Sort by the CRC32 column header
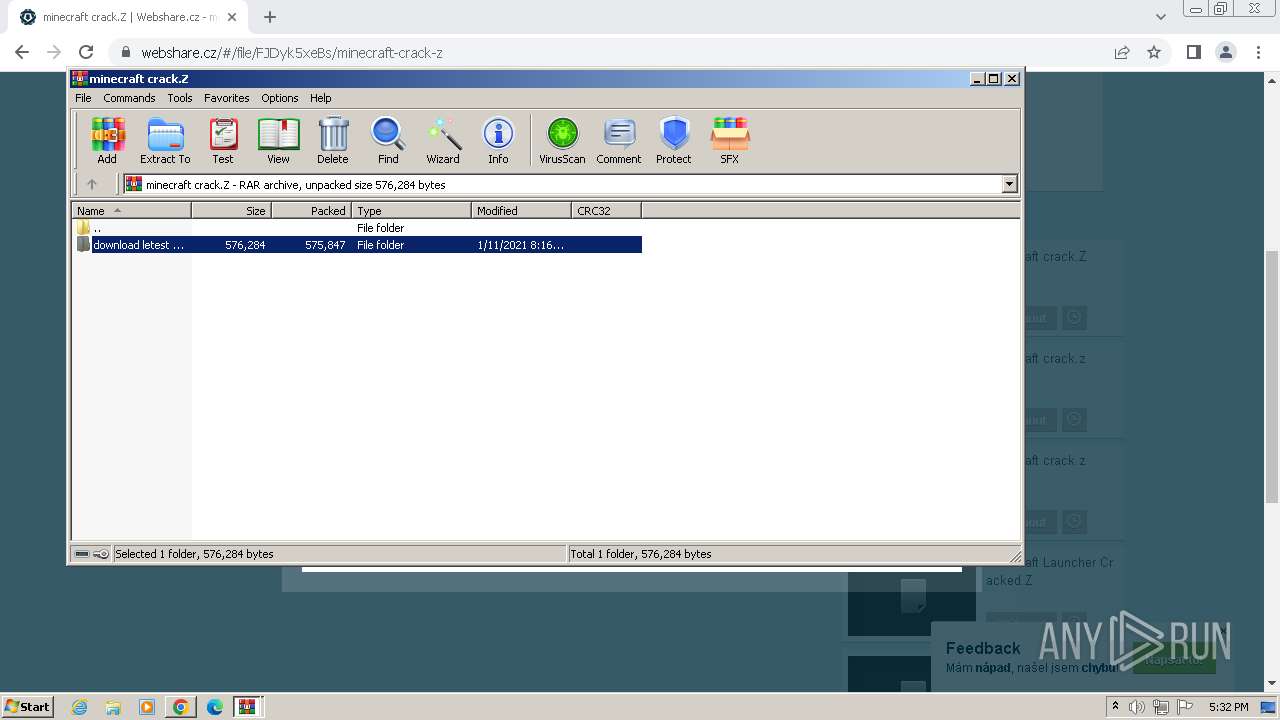Screen dimensions: 1280x720 click(607, 210)
